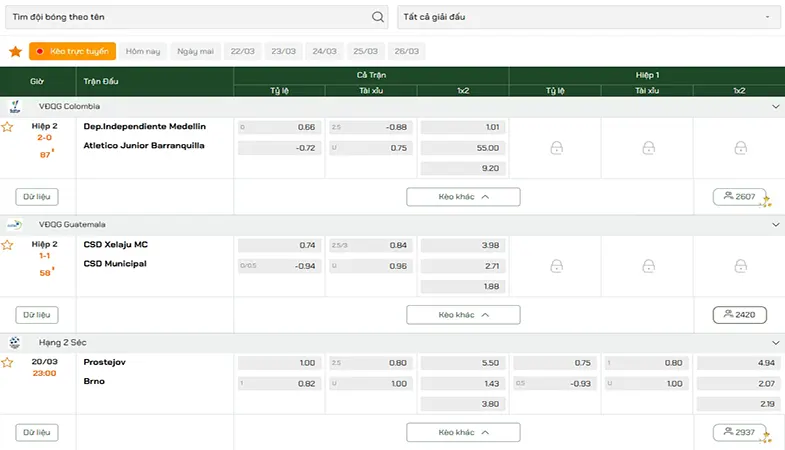Expand Kèo khác for Medellin match
The image size is (785, 450).
coord(463,197)
